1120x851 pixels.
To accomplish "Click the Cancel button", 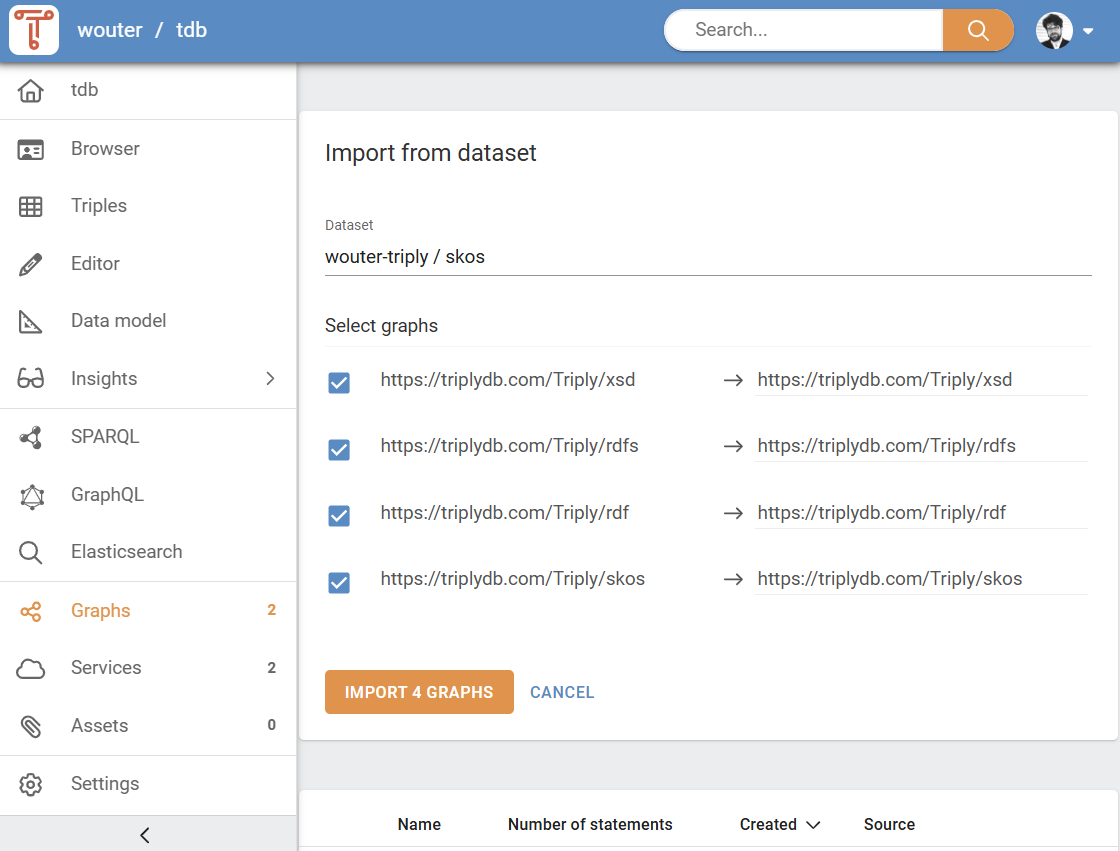I will click(x=562, y=692).
